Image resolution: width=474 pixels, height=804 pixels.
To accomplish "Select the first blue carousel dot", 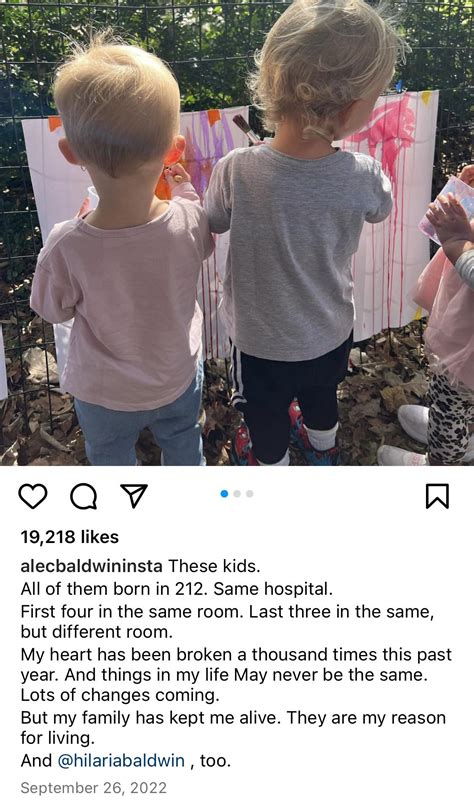I will (x=224, y=494).
